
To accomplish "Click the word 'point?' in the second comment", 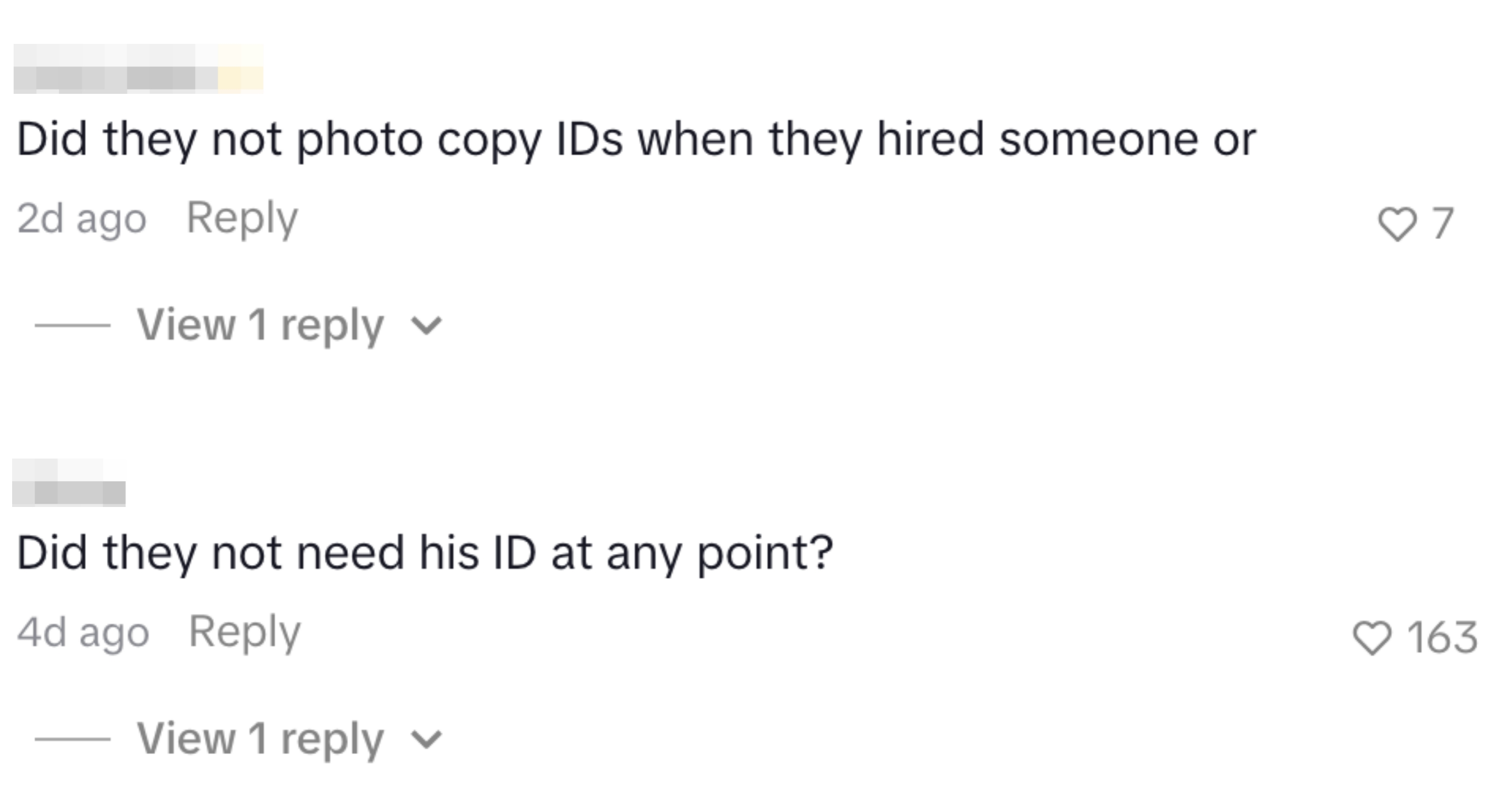I will [x=765, y=553].
